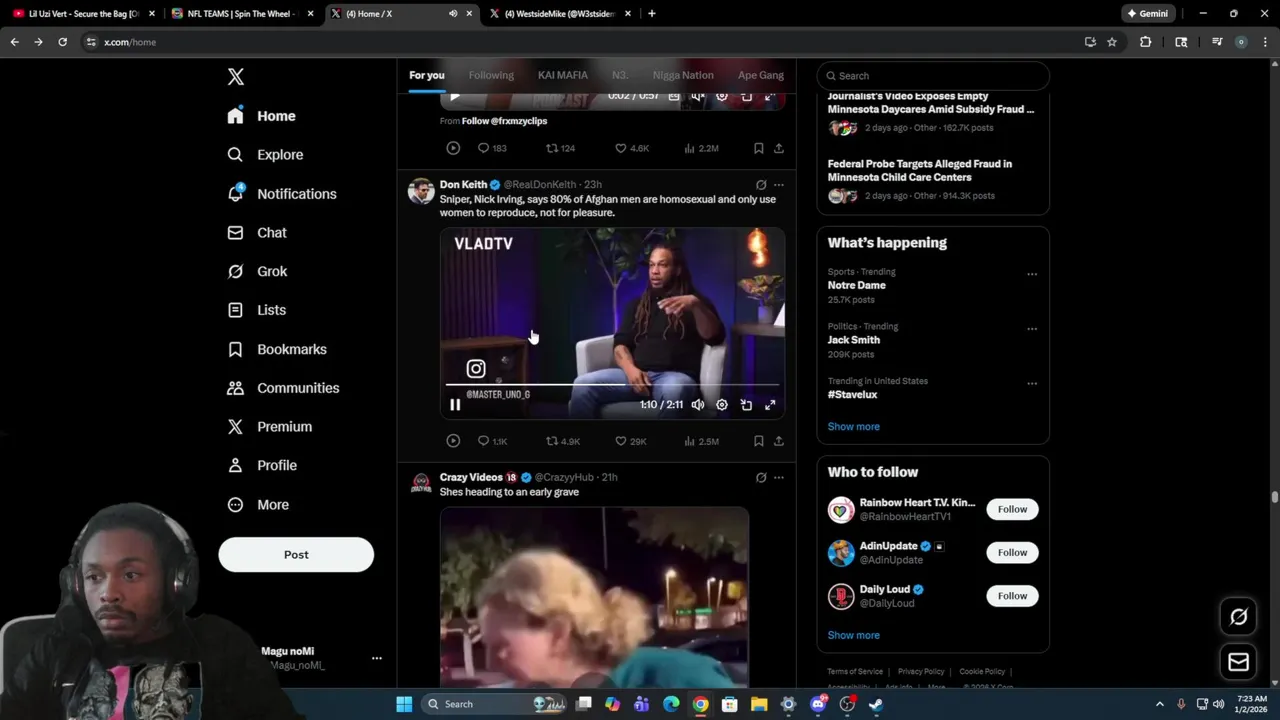Open Profile in the sidebar
Viewport: 1280px width, 720px height.
point(262,465)
